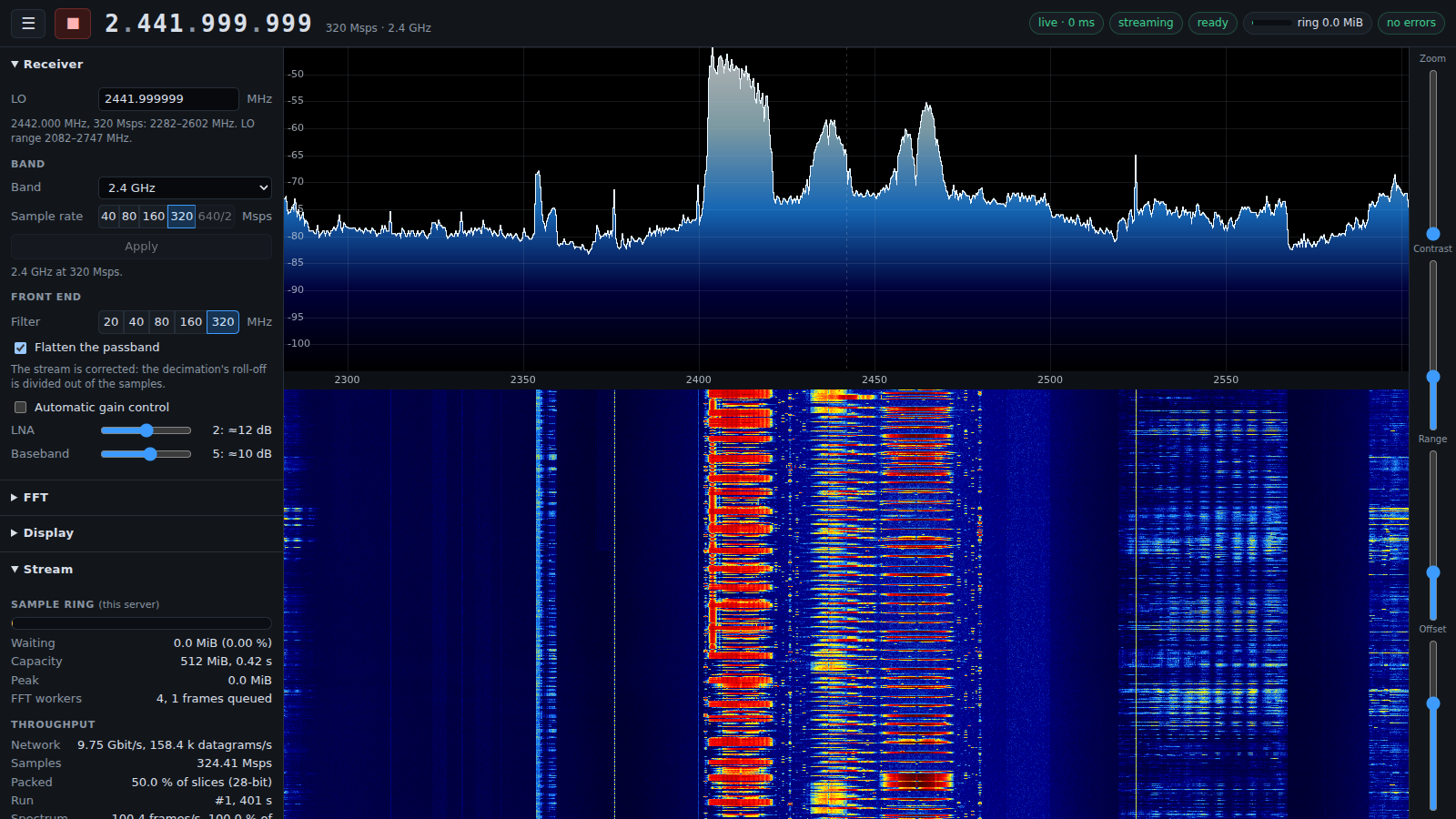
Task: Click the sample ring progress bar
Action: click(141, 624)
